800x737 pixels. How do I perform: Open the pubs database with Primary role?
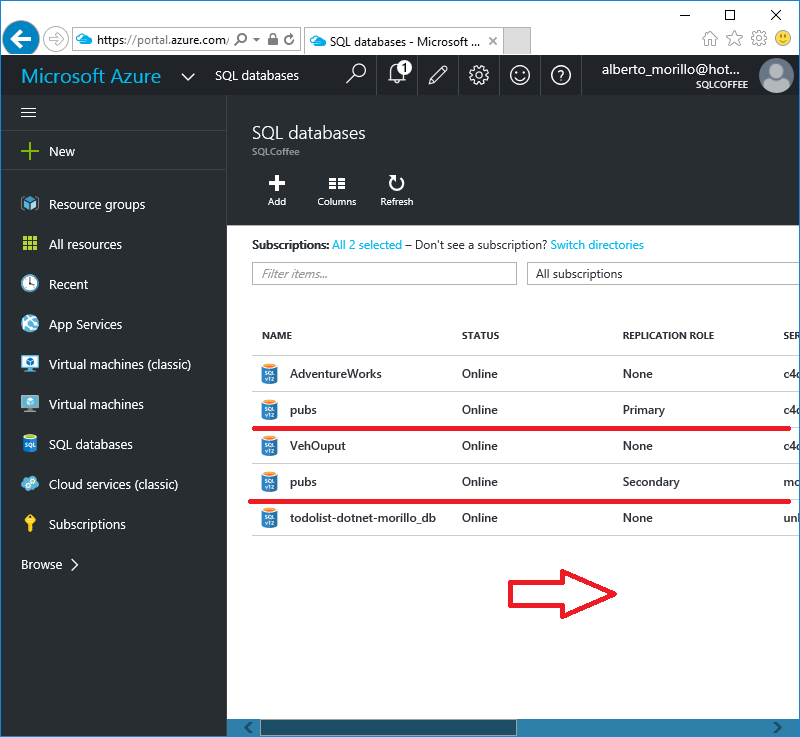(x=526, y=410)
